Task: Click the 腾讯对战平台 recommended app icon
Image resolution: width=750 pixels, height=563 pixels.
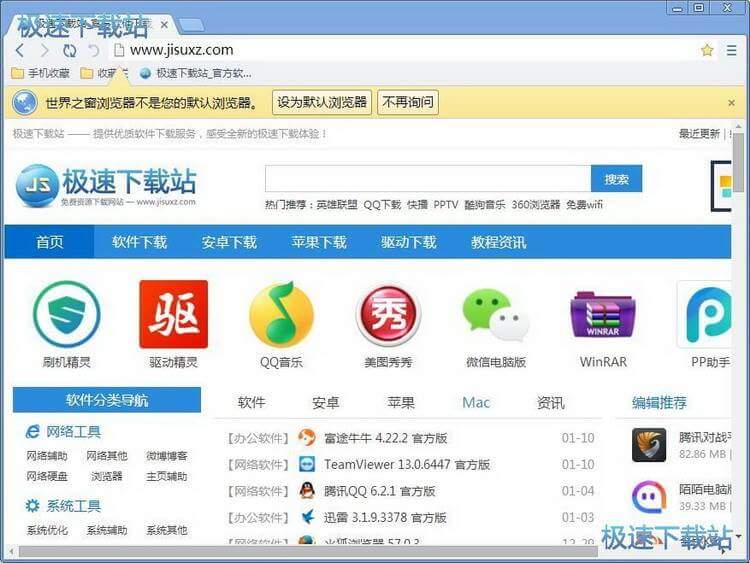Action: (649, 445)
